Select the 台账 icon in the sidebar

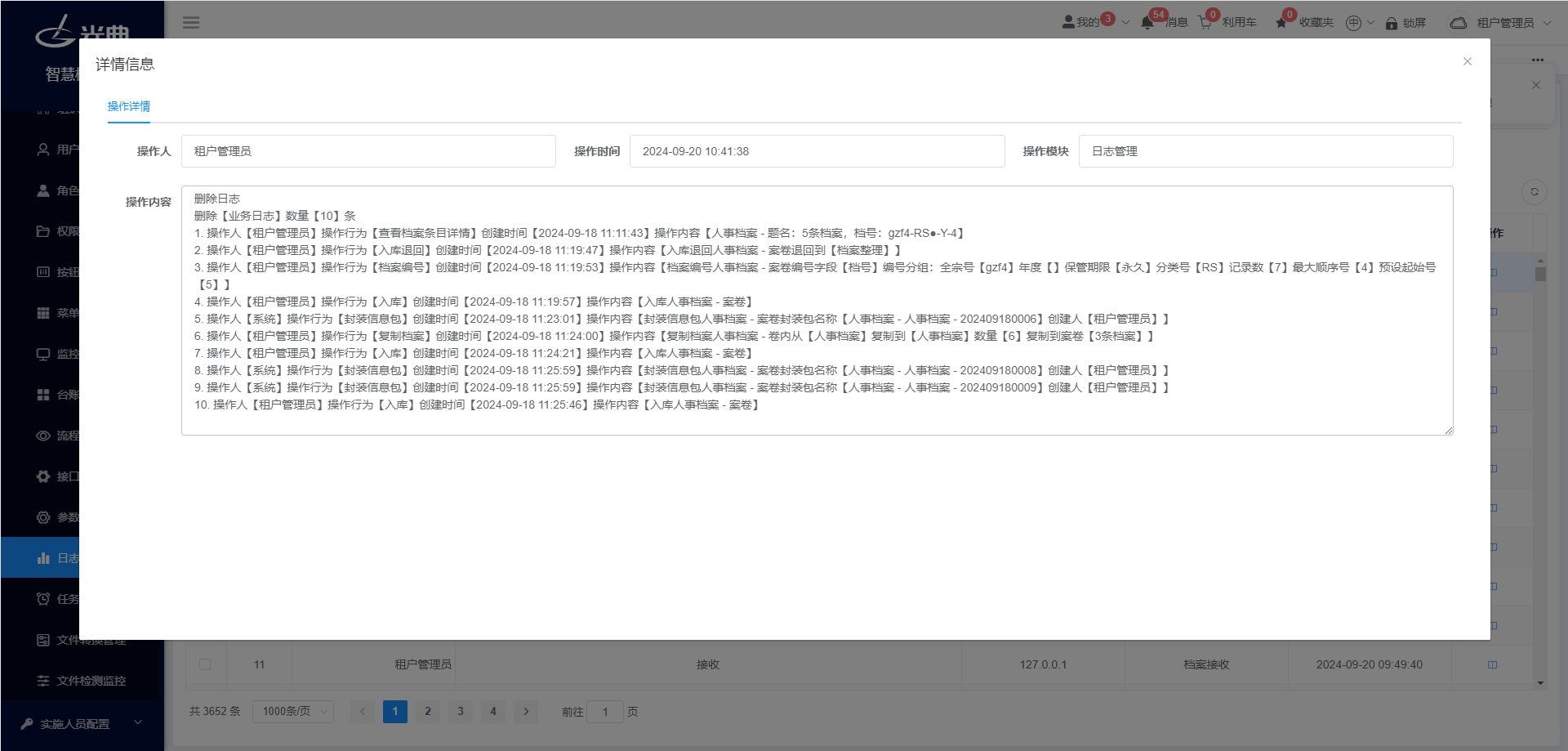tap(43, 395)
